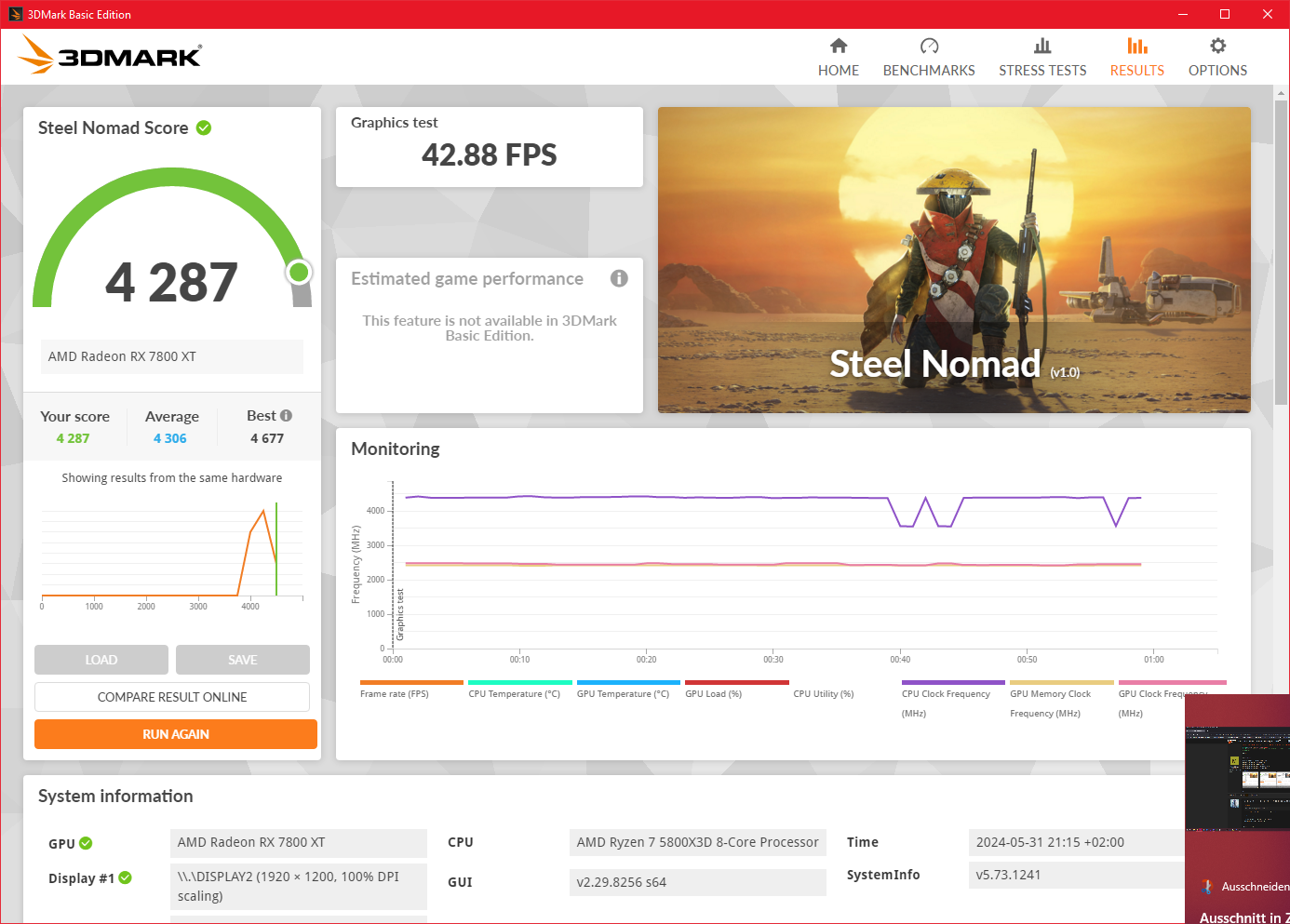Toggle GPU Memory Clock Frequency legend series
The height and width of the screenshot is (924, 1290).
1051,703
